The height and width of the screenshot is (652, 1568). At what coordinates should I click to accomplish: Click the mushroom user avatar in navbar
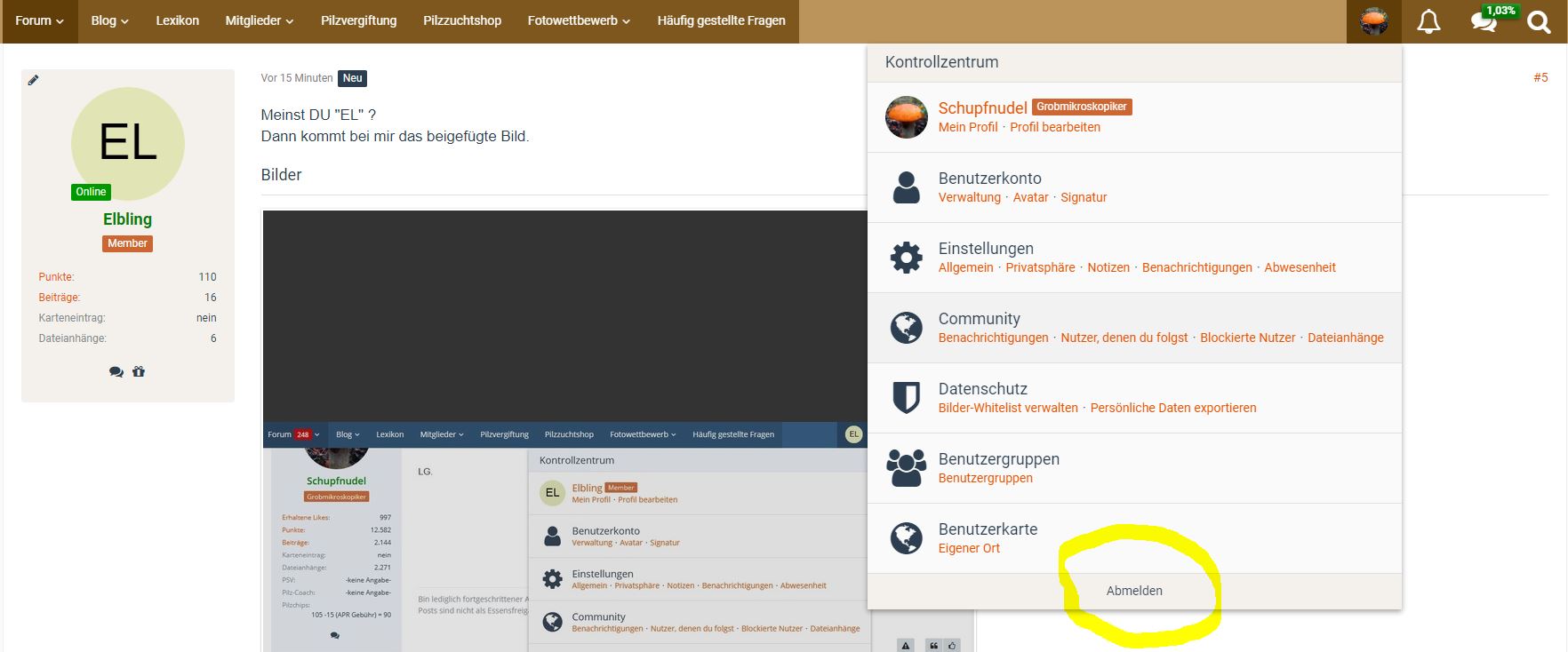[1373, 21]
